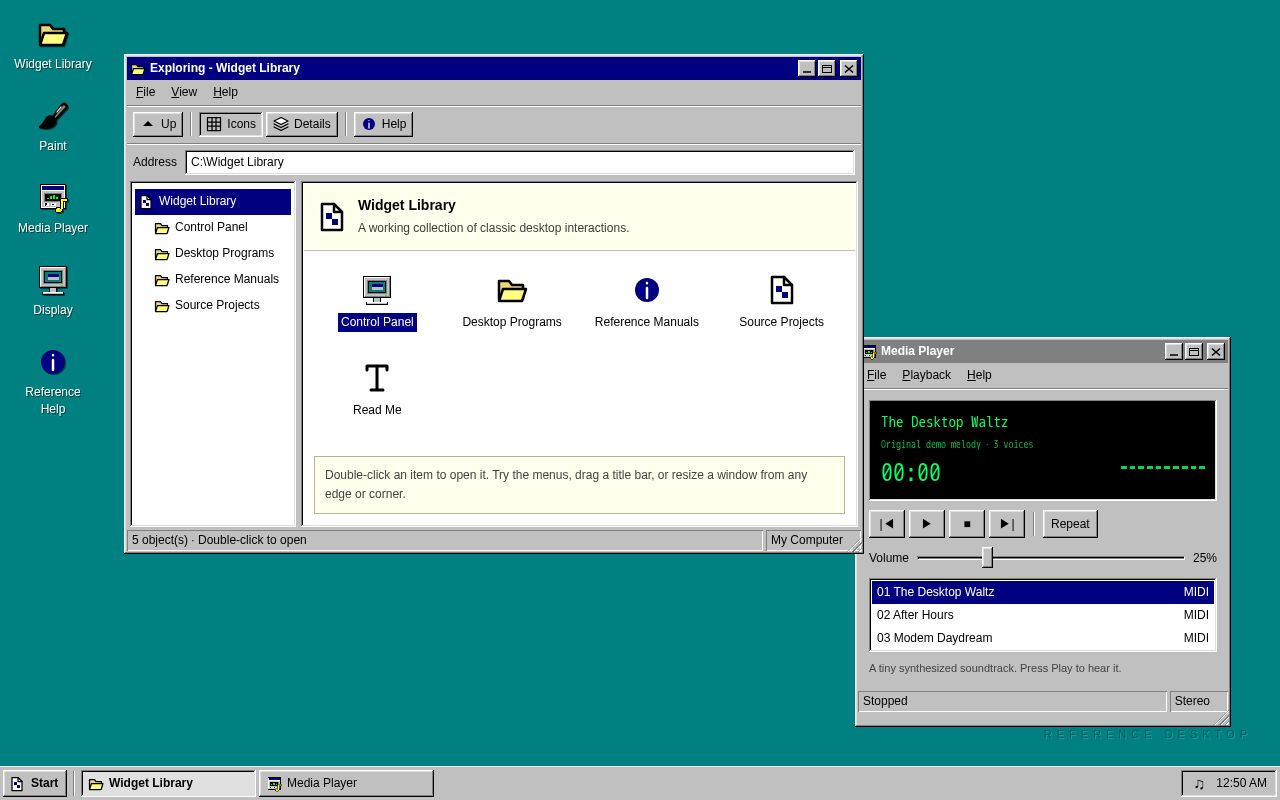Open the explorer Help toolbar button
This screenshot has height=800, width=1280.
click(383, 124)
